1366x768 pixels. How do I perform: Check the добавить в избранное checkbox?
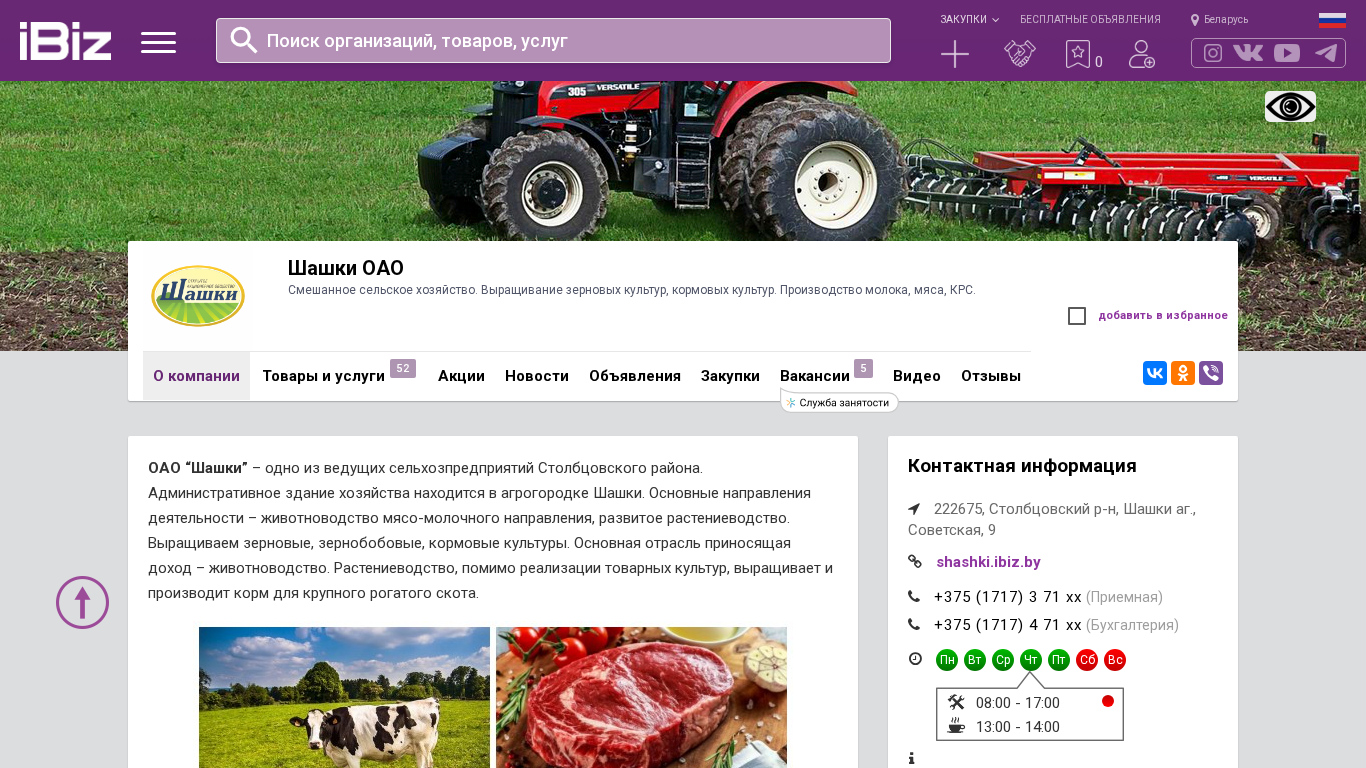[x=1077, y=316]
